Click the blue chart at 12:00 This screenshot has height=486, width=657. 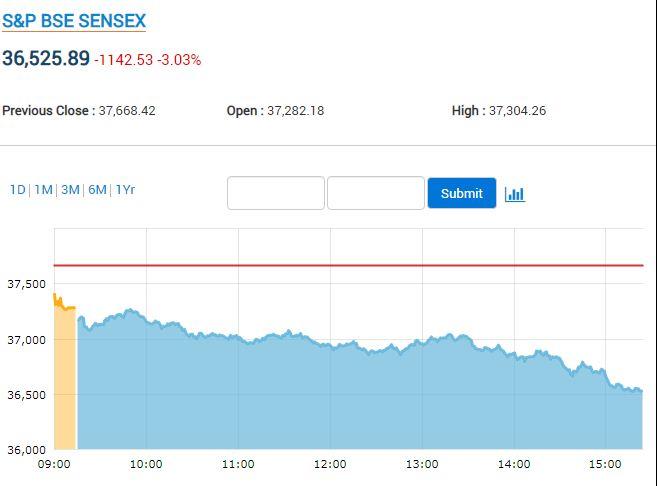tap(330, 398)
